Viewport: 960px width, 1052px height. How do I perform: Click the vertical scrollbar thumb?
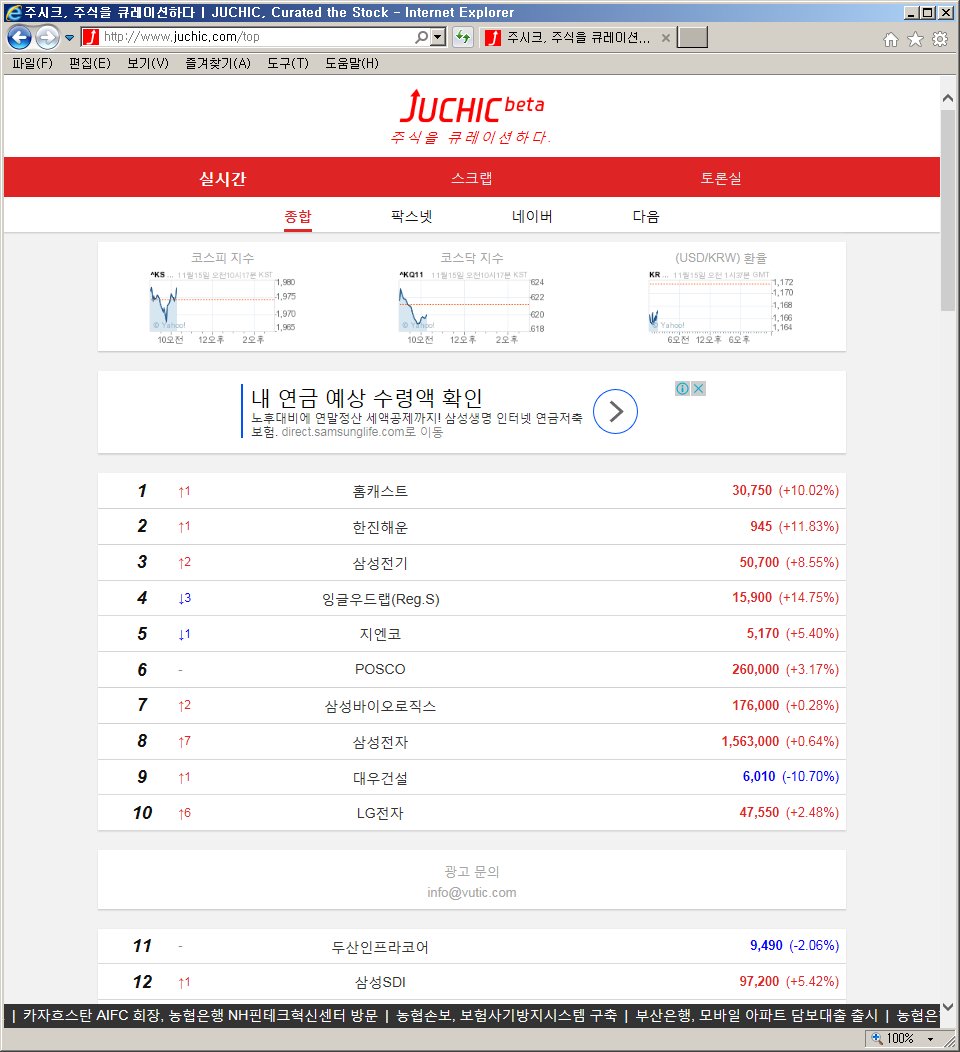point(948,211)
